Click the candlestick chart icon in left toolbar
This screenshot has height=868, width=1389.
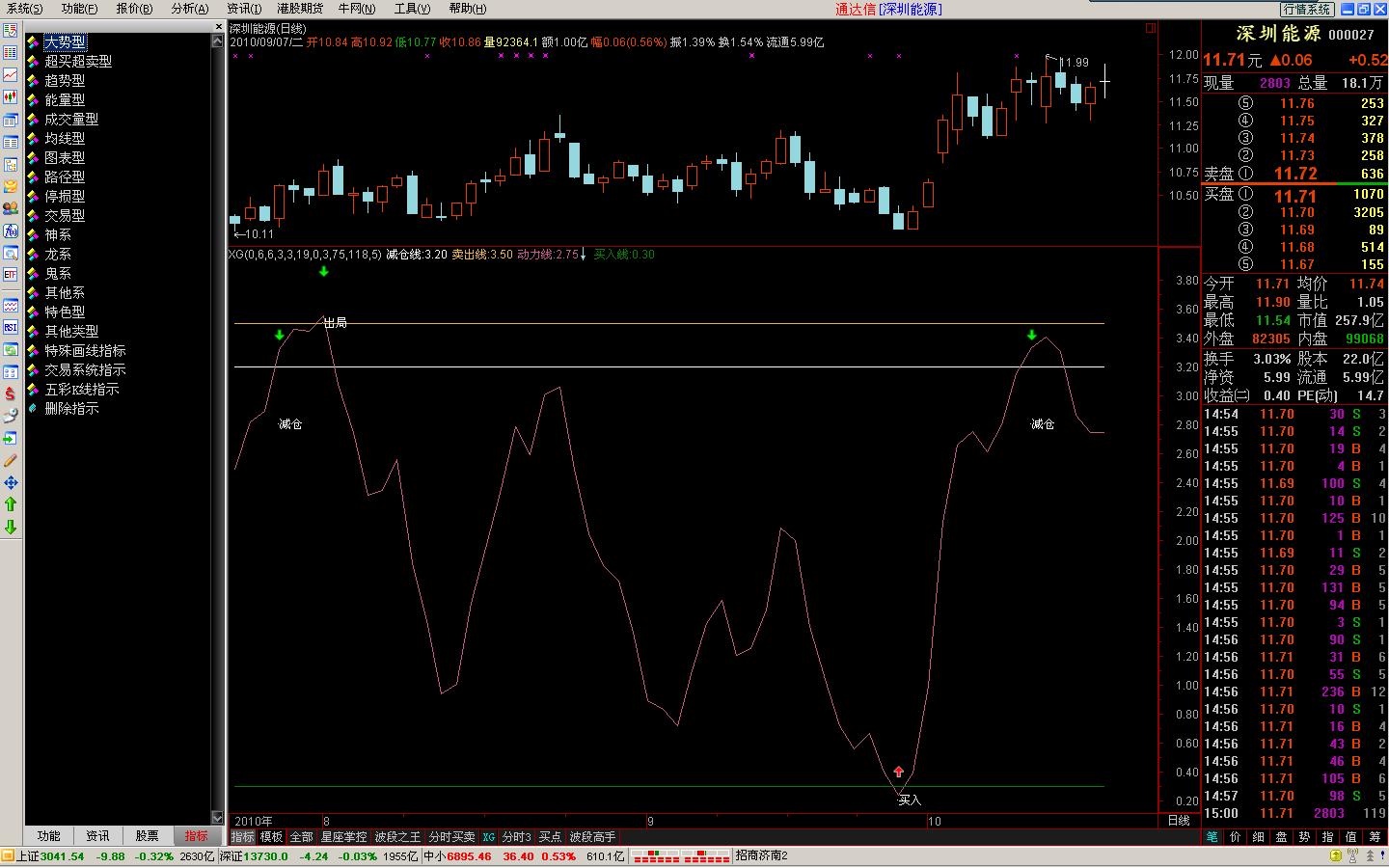pyautogui.click(x=11, y=96)
